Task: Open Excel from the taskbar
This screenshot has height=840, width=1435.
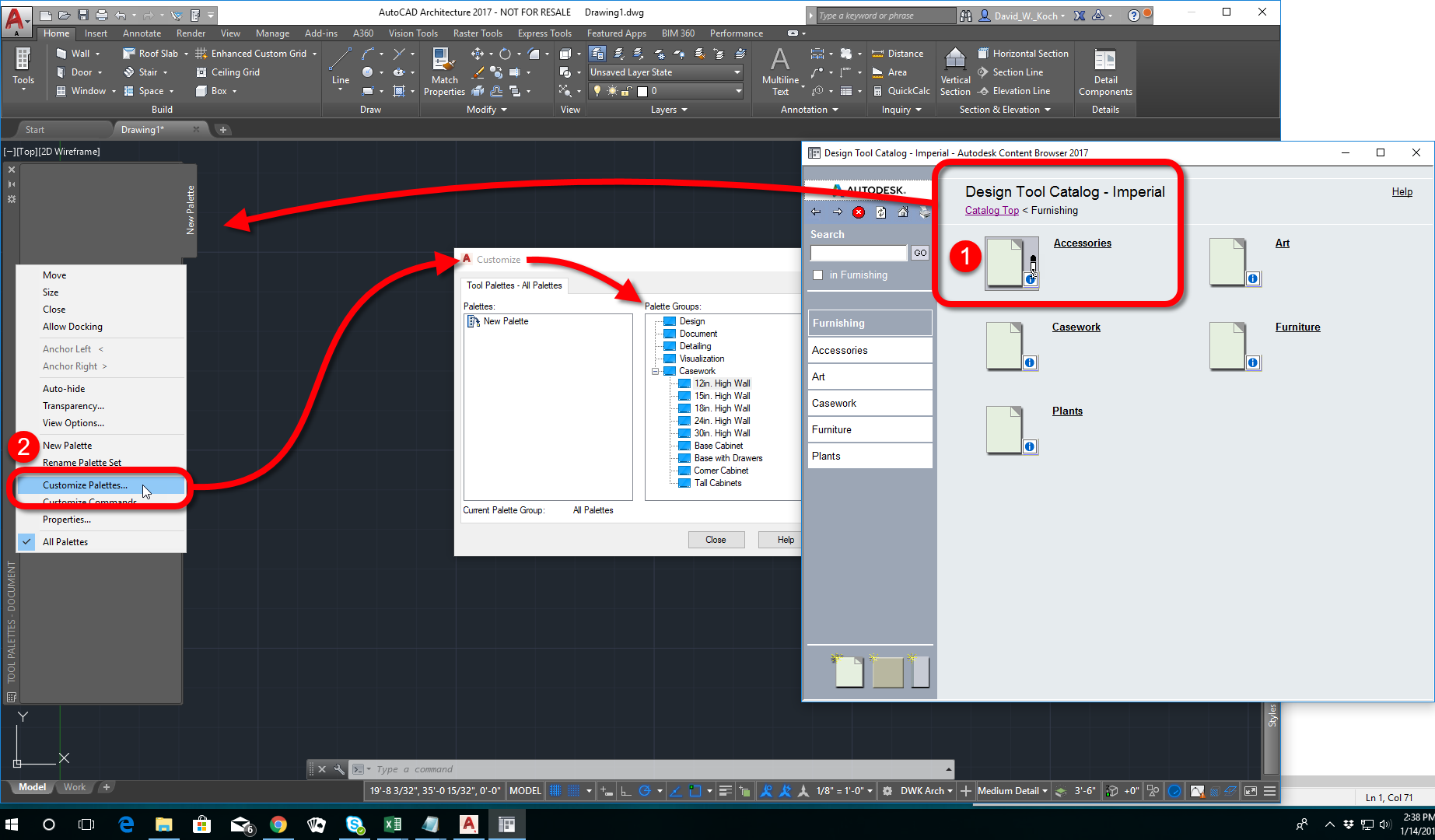Action: 393,824
